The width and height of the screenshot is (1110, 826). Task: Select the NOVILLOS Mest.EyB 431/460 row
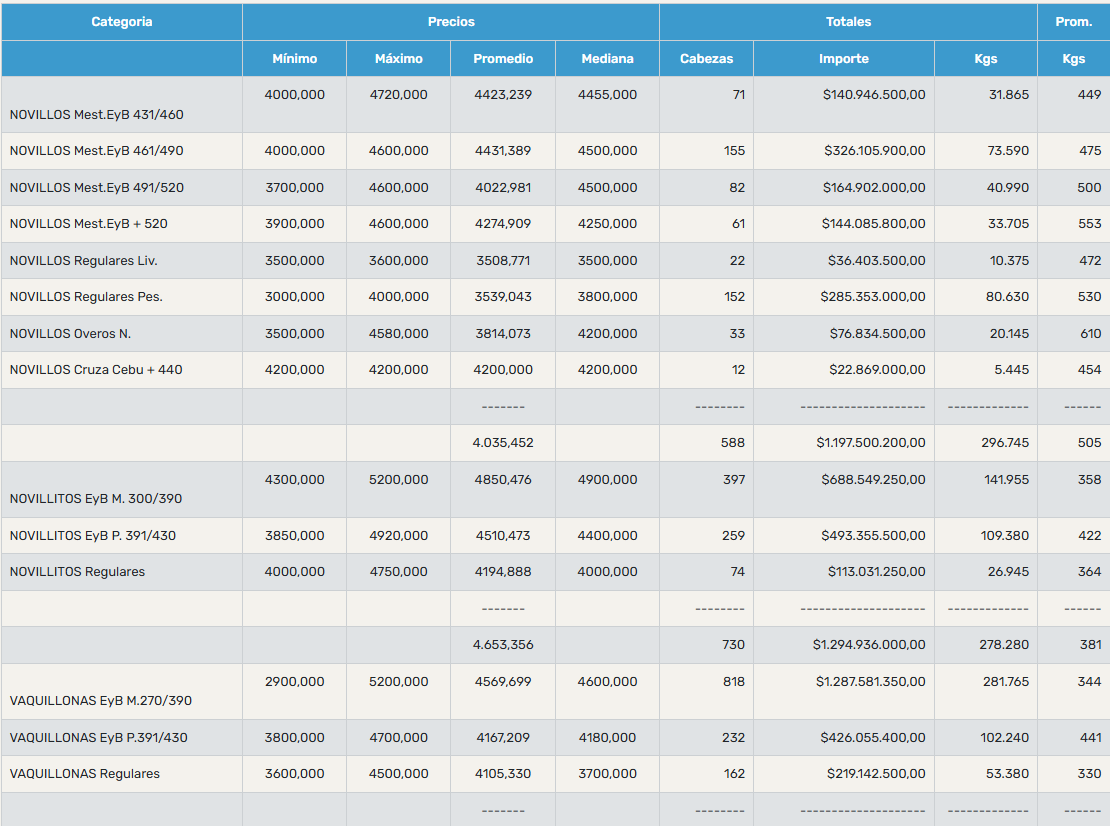[555, 105]
